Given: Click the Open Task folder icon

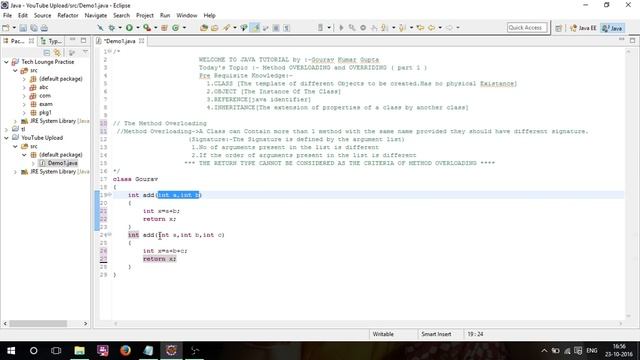Looking at the screenshot, I should coord(215,28).
